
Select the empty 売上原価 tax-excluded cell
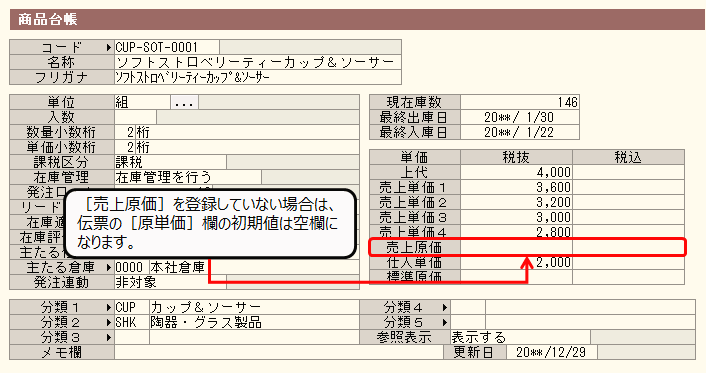[516, 247]
